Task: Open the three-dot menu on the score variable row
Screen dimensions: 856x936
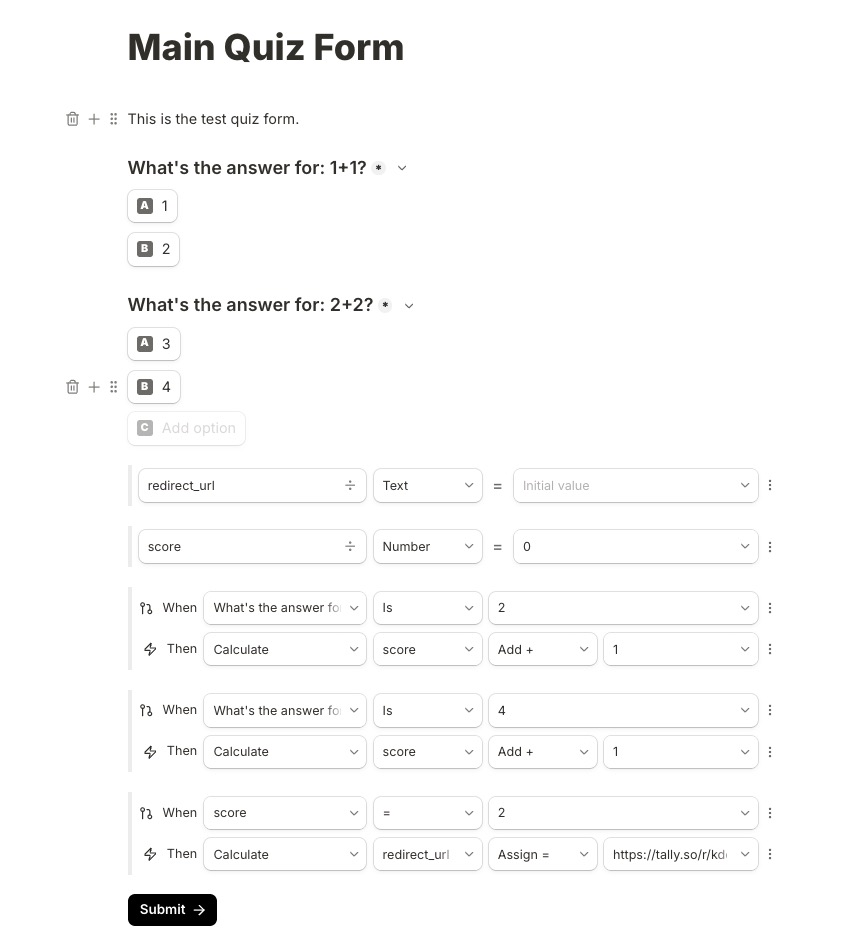Action: pyautogui.click(x=770, y=546)
